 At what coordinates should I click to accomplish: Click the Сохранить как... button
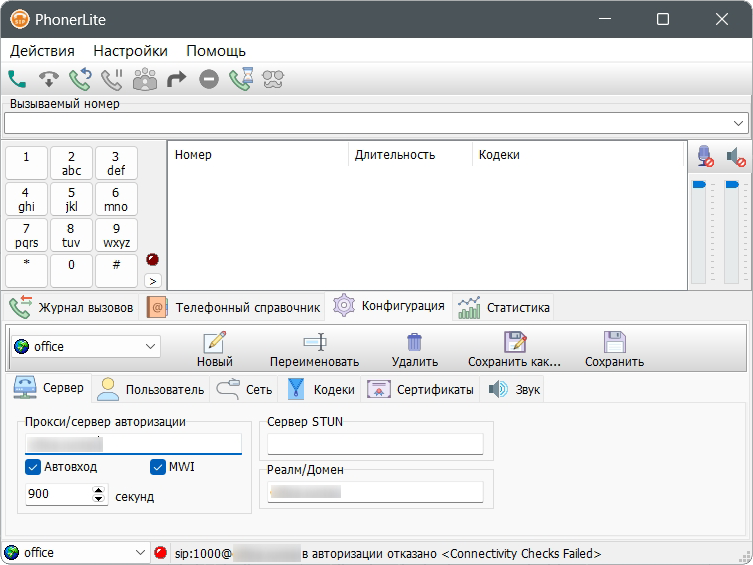[514, 349]
